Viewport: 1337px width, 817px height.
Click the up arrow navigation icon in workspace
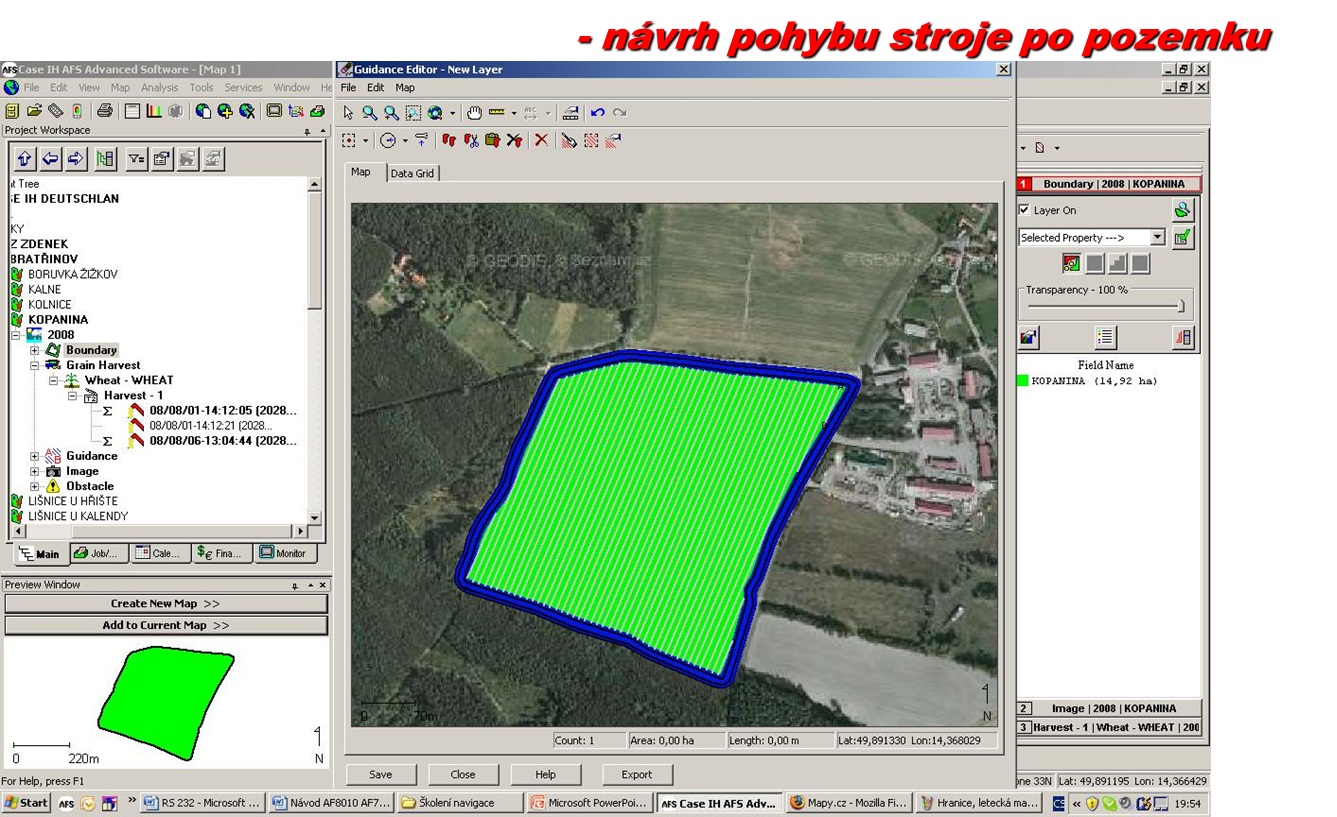click(24, 158)
